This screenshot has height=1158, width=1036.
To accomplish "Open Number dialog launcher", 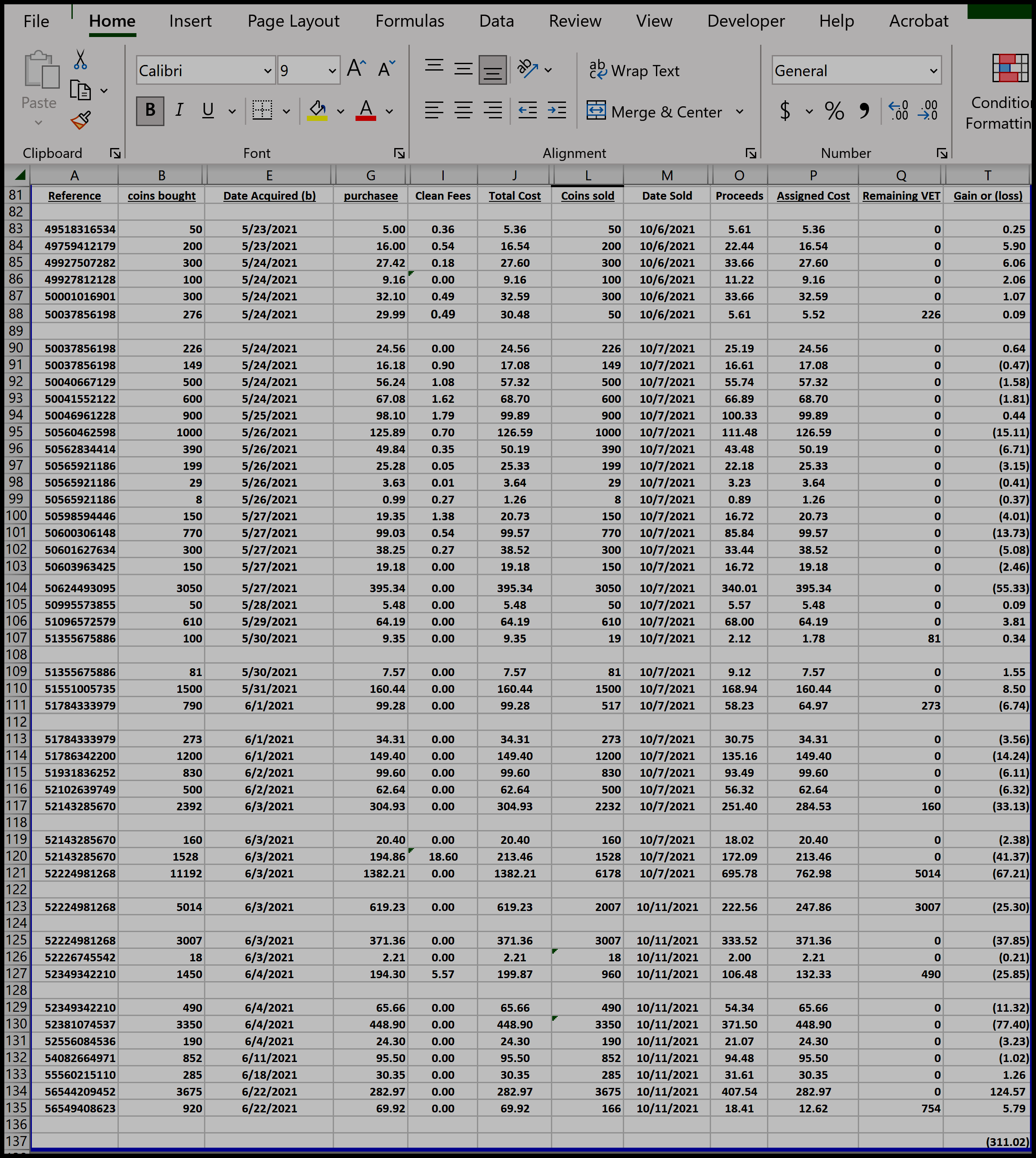I will pos(942,153).
